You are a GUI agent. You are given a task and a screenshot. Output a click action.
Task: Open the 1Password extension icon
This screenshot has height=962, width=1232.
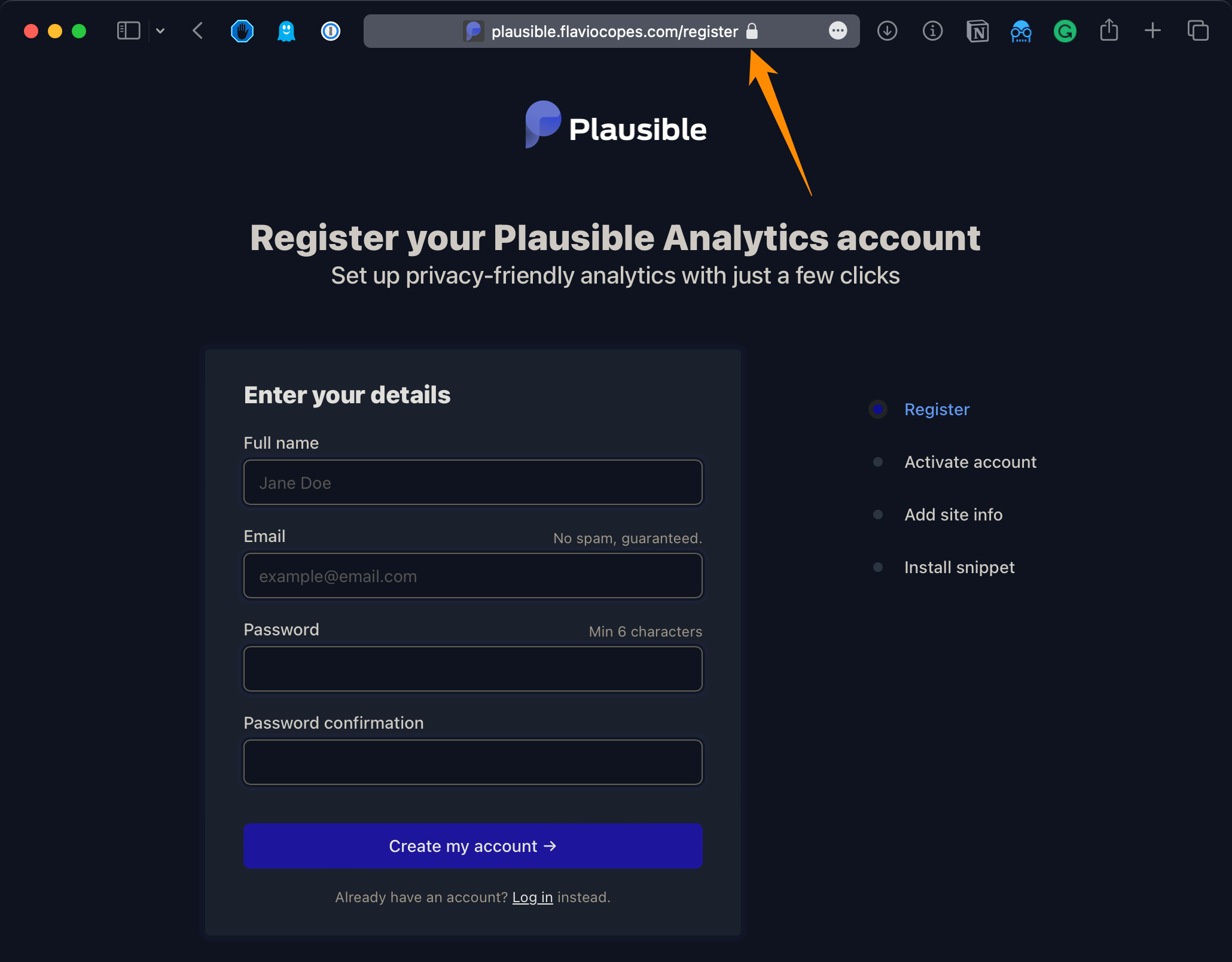point(331,31)
